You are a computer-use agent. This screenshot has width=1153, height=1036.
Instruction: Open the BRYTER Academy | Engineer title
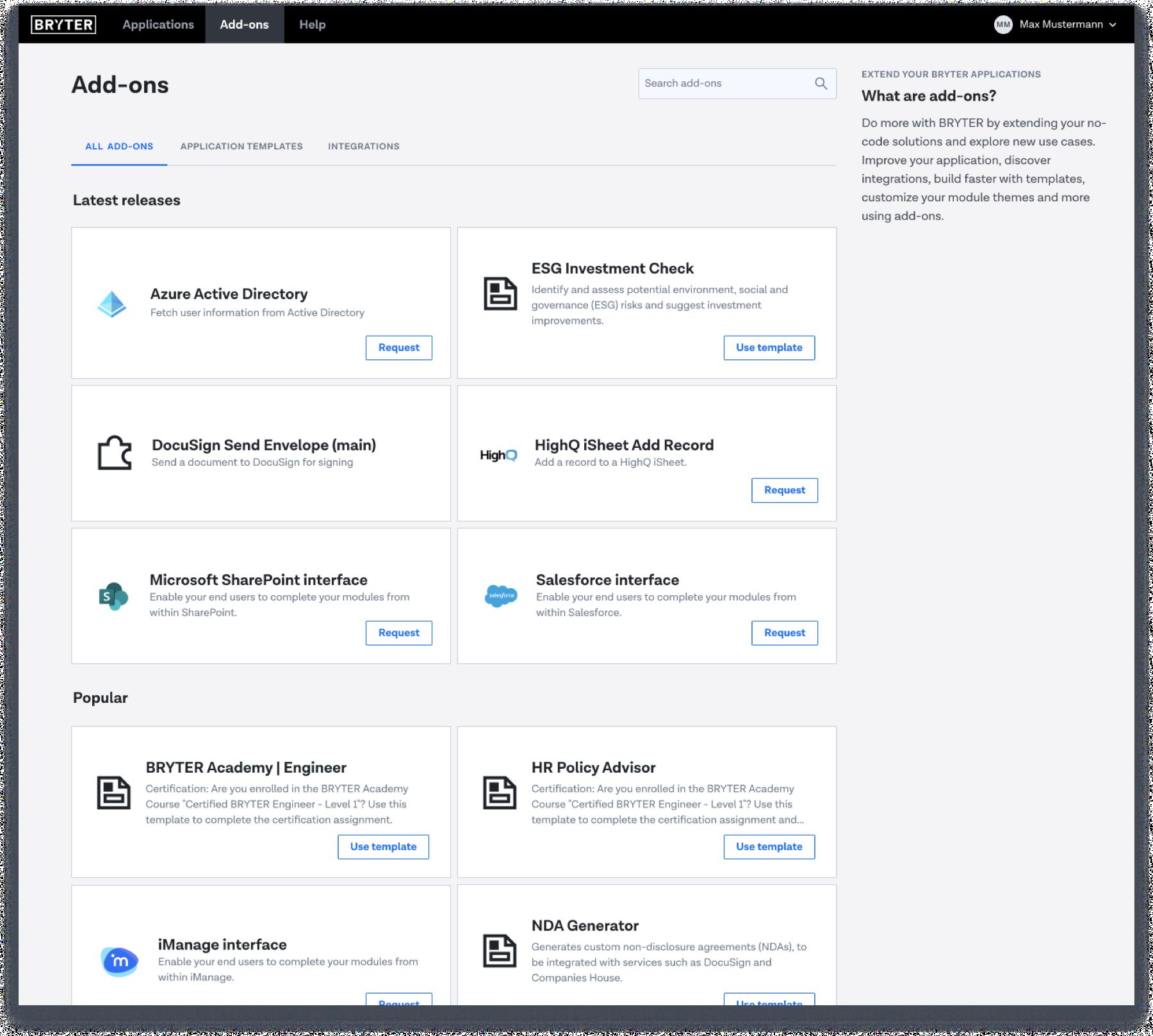246,768
